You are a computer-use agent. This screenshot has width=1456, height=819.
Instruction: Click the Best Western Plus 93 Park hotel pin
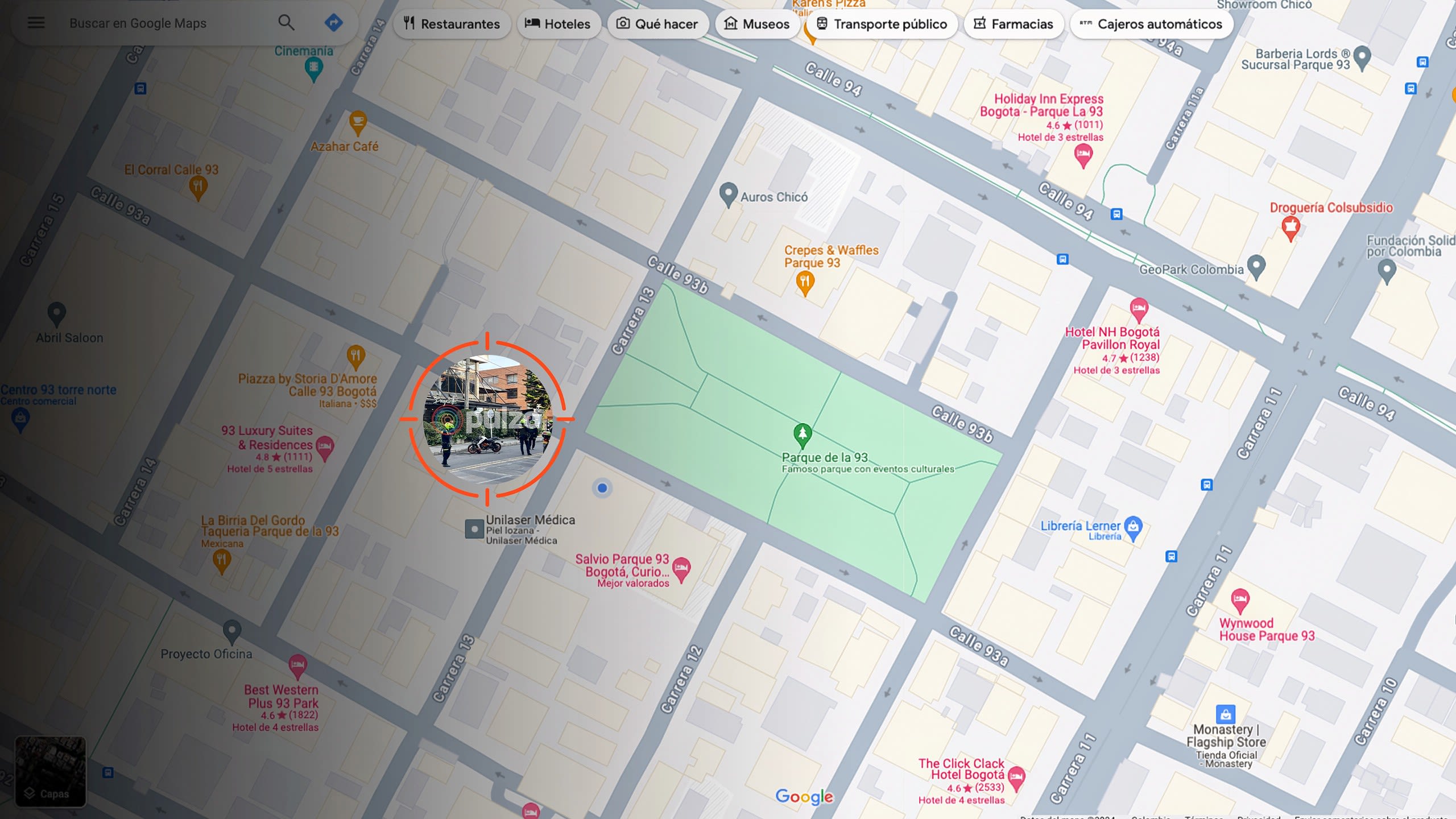coord(297,667)
